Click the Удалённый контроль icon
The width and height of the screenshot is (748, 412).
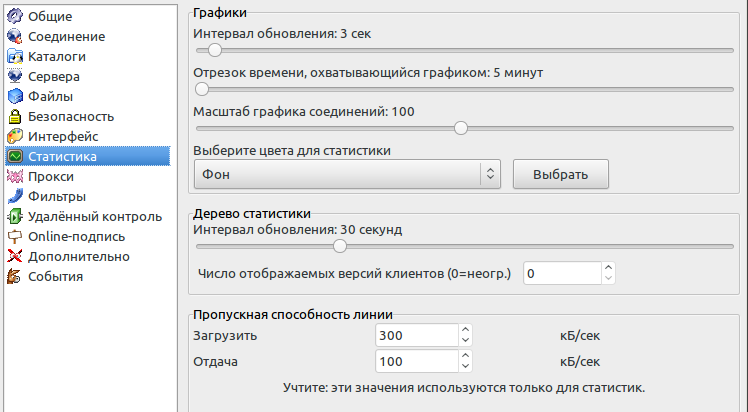tap(15, 216)
